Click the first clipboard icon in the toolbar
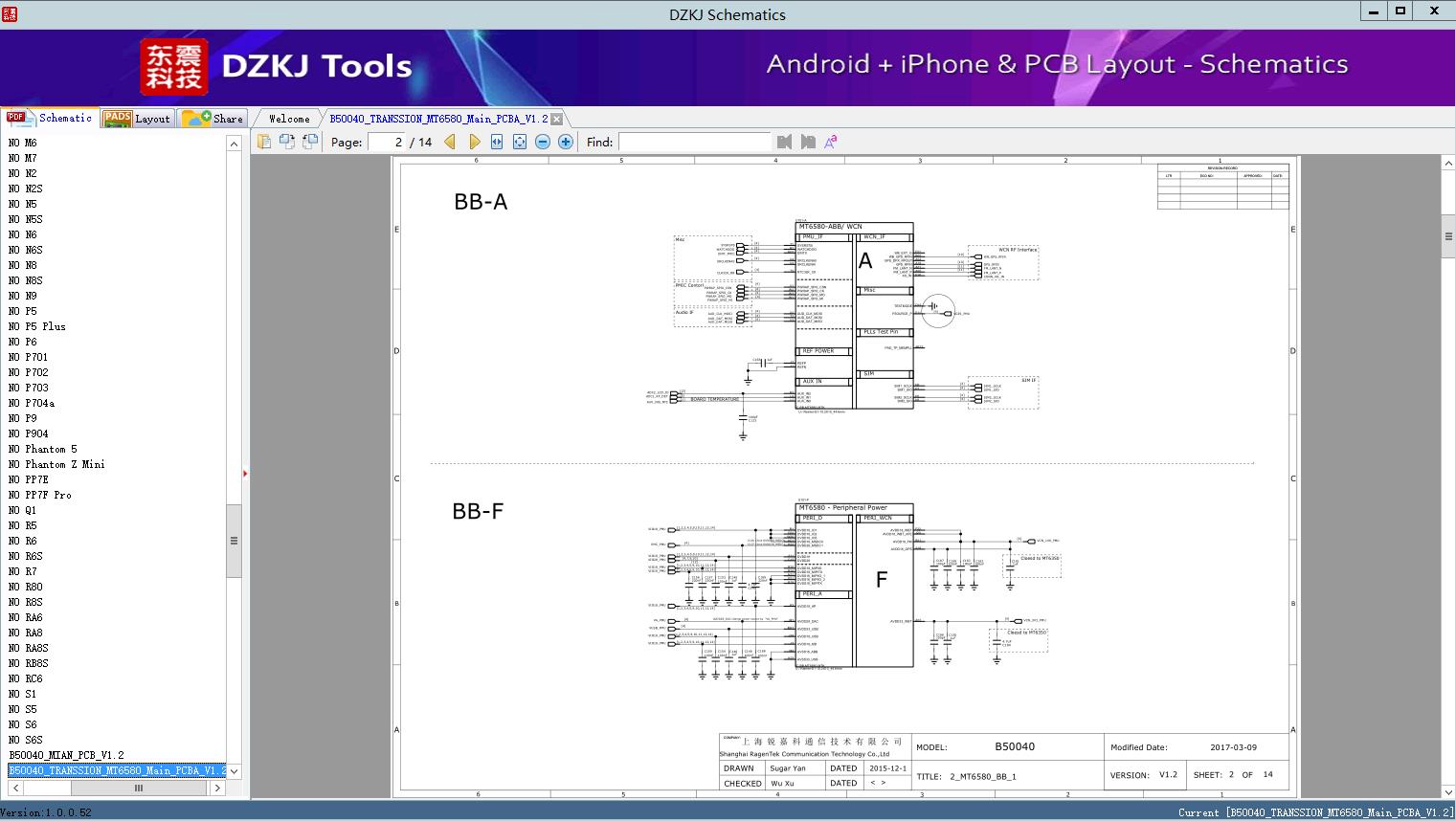This screenshot has width=1456, height=822. (x=264, y=142)
